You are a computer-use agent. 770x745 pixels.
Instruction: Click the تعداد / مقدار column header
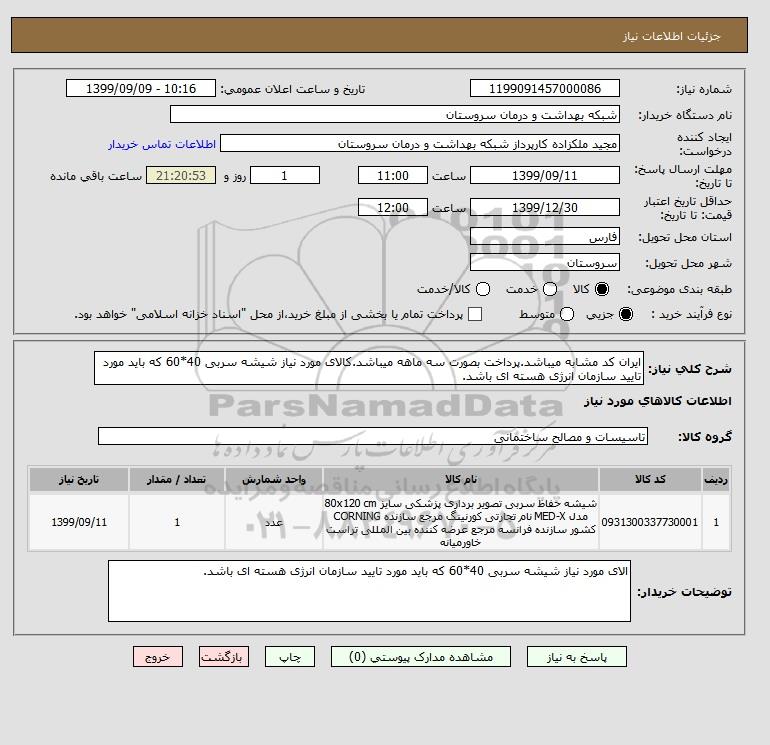[x=177, y=479]
